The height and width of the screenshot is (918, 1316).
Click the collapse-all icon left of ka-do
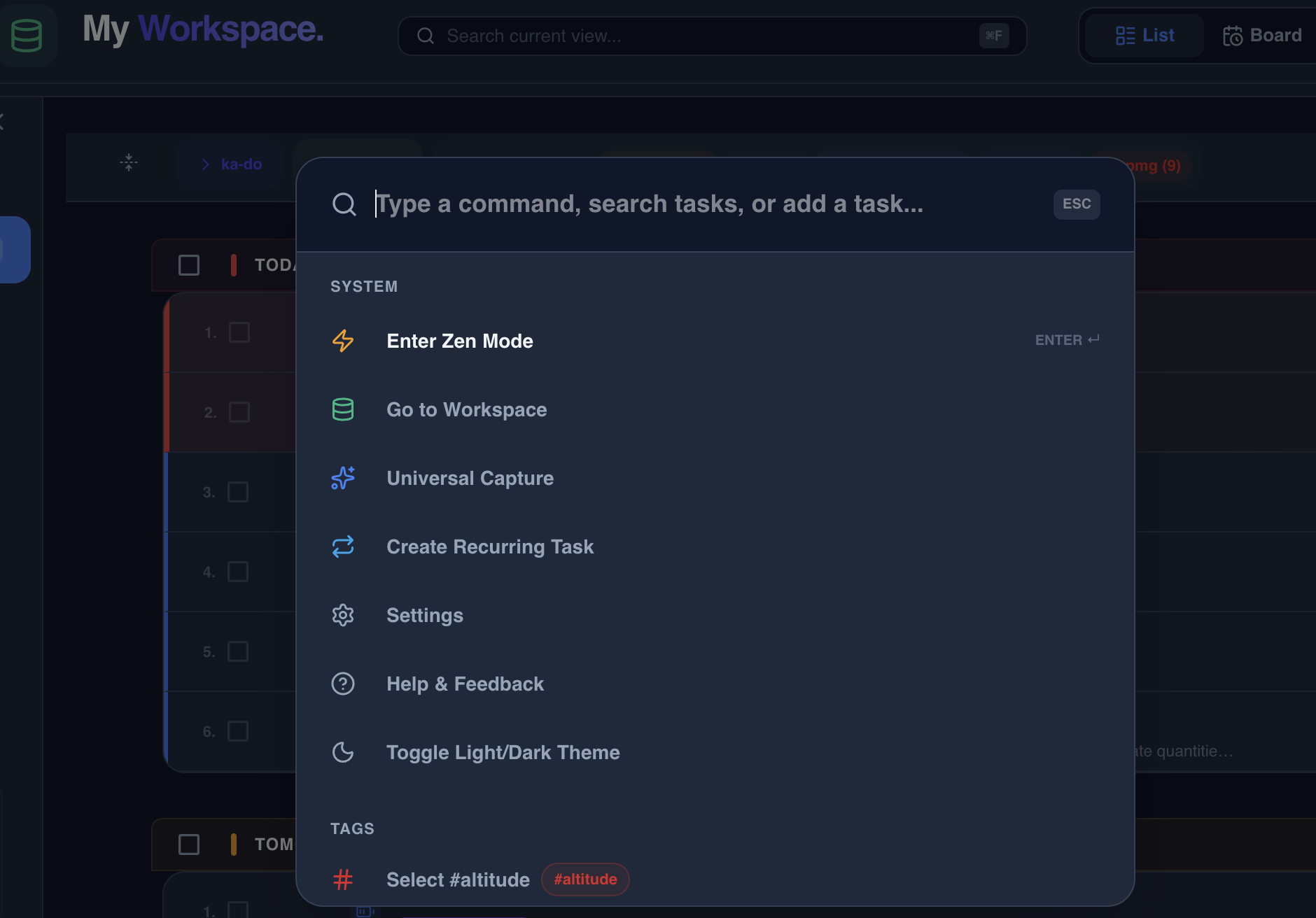(x=129, y=163)
